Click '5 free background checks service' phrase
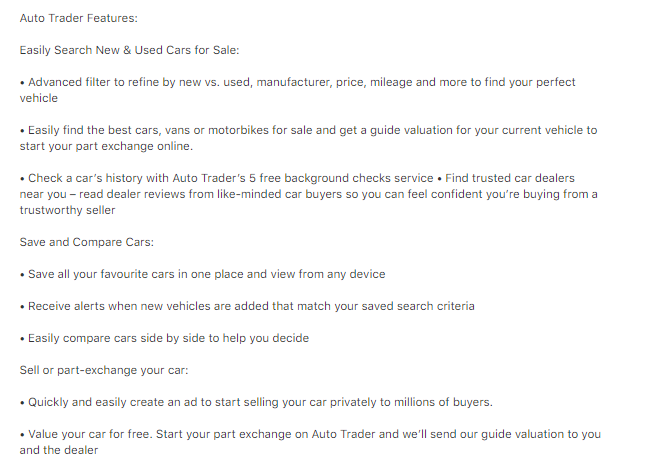The height and width of the screenshot is (471, 668). 341,178
